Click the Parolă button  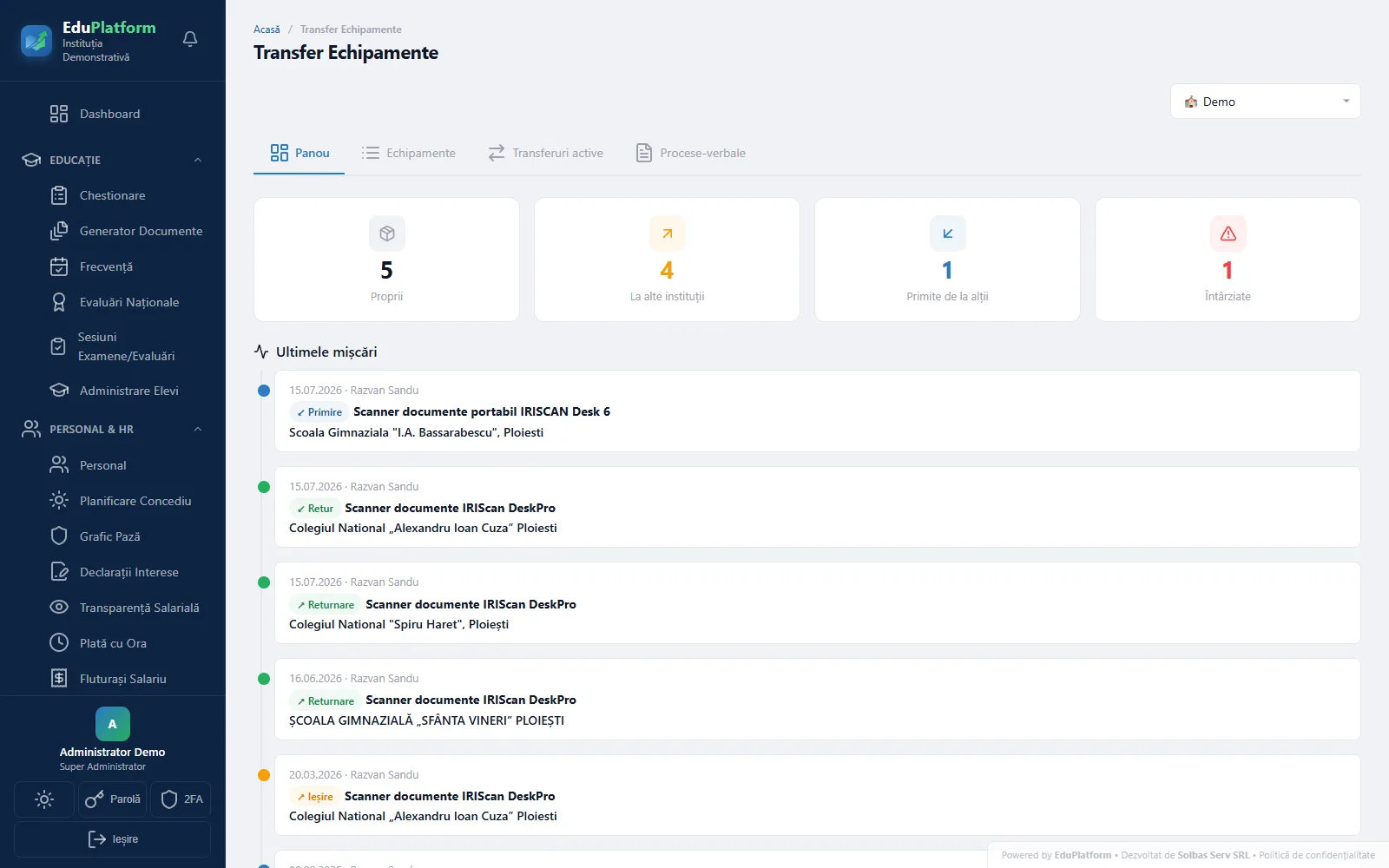[x=113, y=799]
